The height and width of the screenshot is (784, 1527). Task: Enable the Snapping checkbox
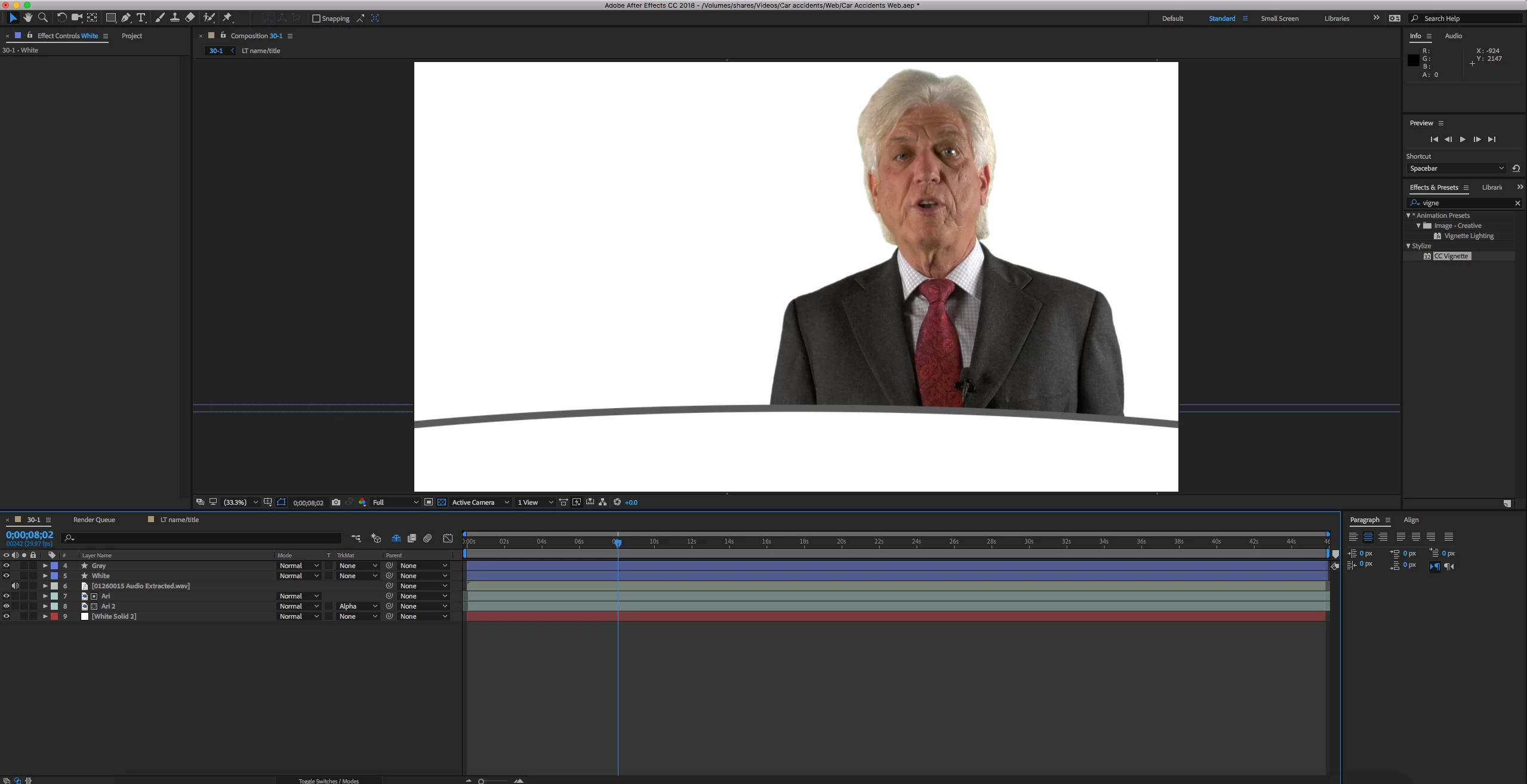tap(316, 18)
